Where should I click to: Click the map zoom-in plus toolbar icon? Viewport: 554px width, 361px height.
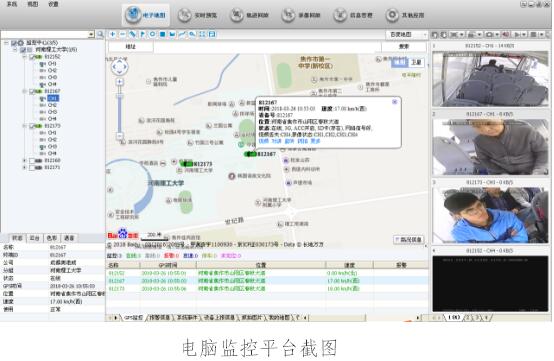click(x=113, y=34)
